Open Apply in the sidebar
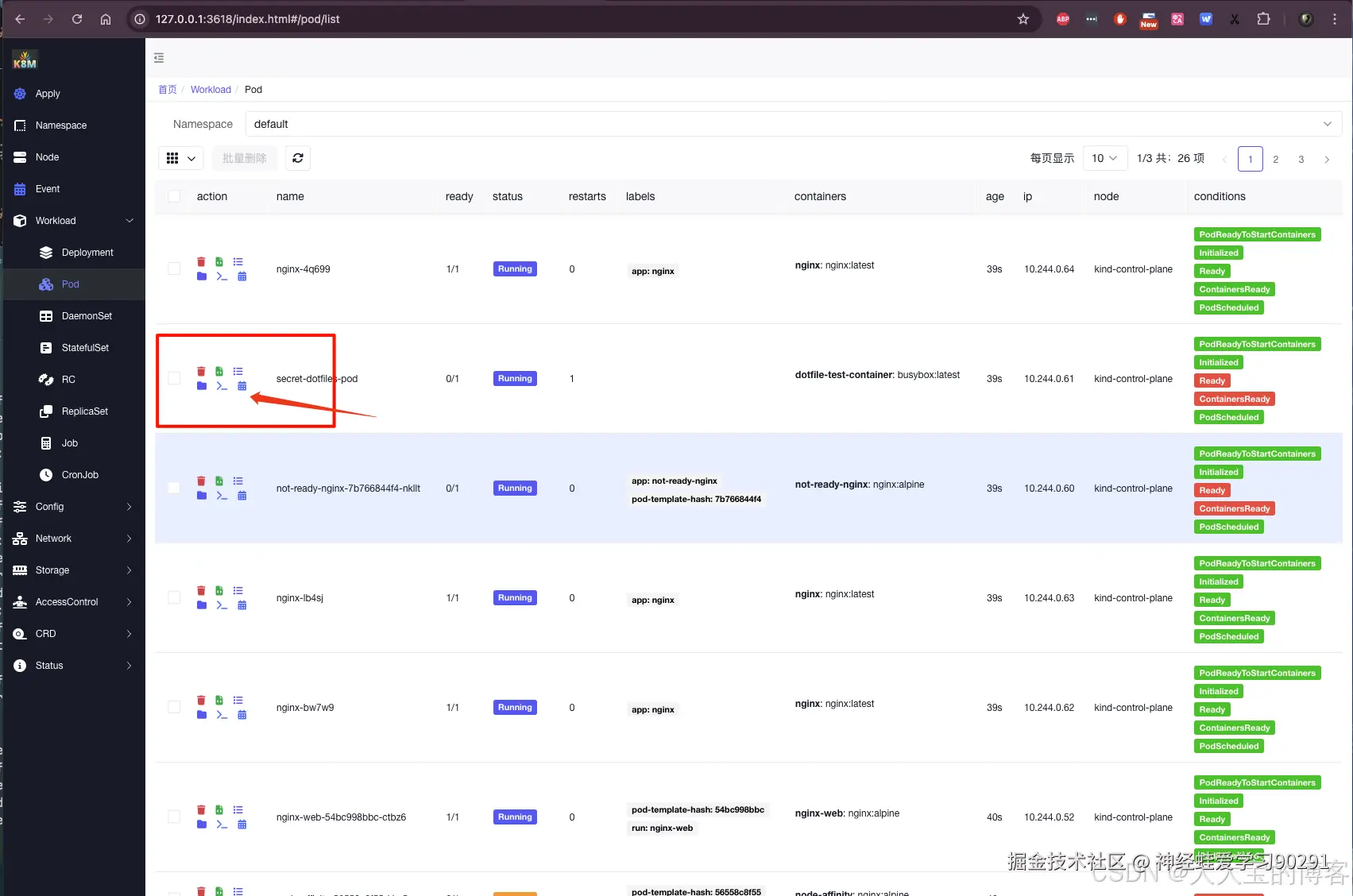 73,94
